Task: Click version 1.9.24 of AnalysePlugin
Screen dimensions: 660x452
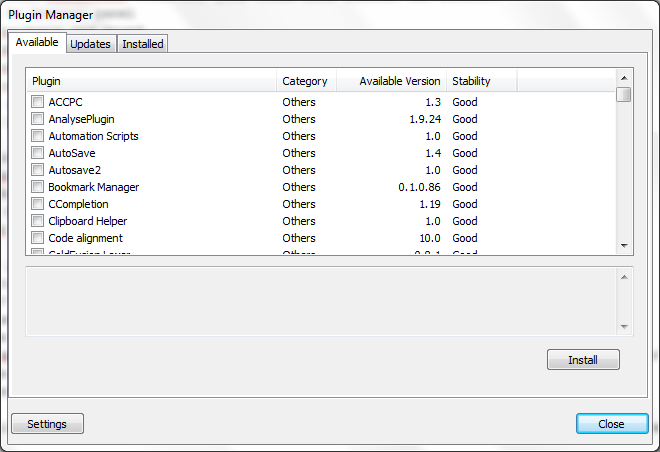Action: 425,119
